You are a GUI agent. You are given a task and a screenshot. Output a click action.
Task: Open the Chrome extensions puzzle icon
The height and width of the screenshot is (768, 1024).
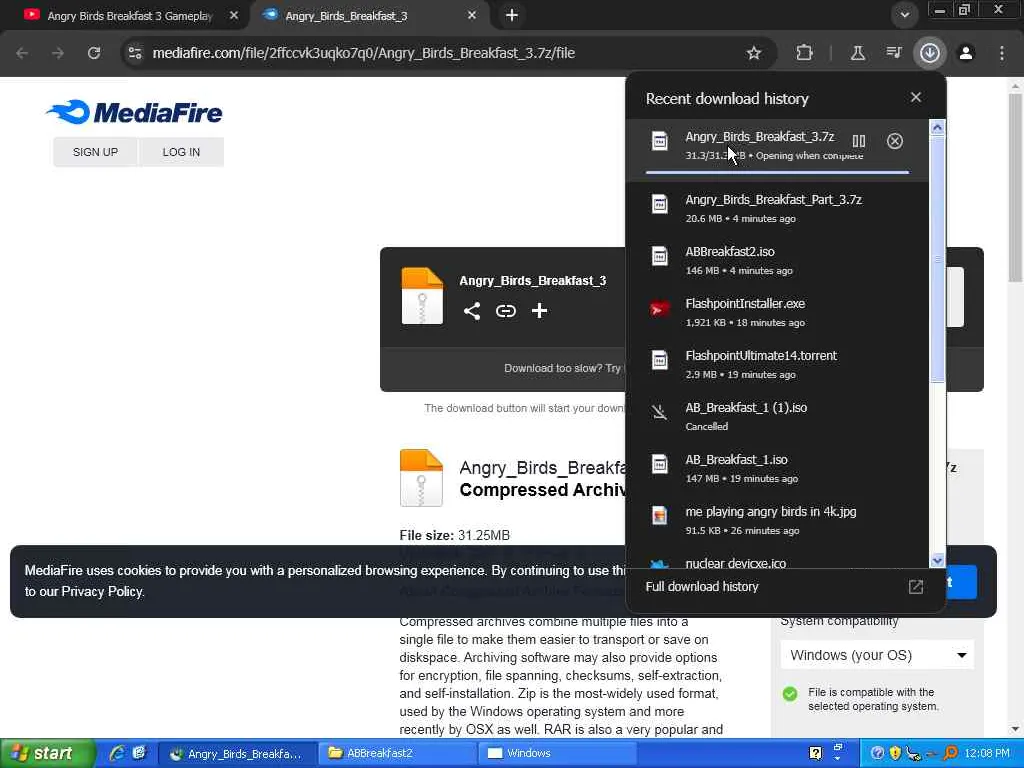(x=805, y=53)
